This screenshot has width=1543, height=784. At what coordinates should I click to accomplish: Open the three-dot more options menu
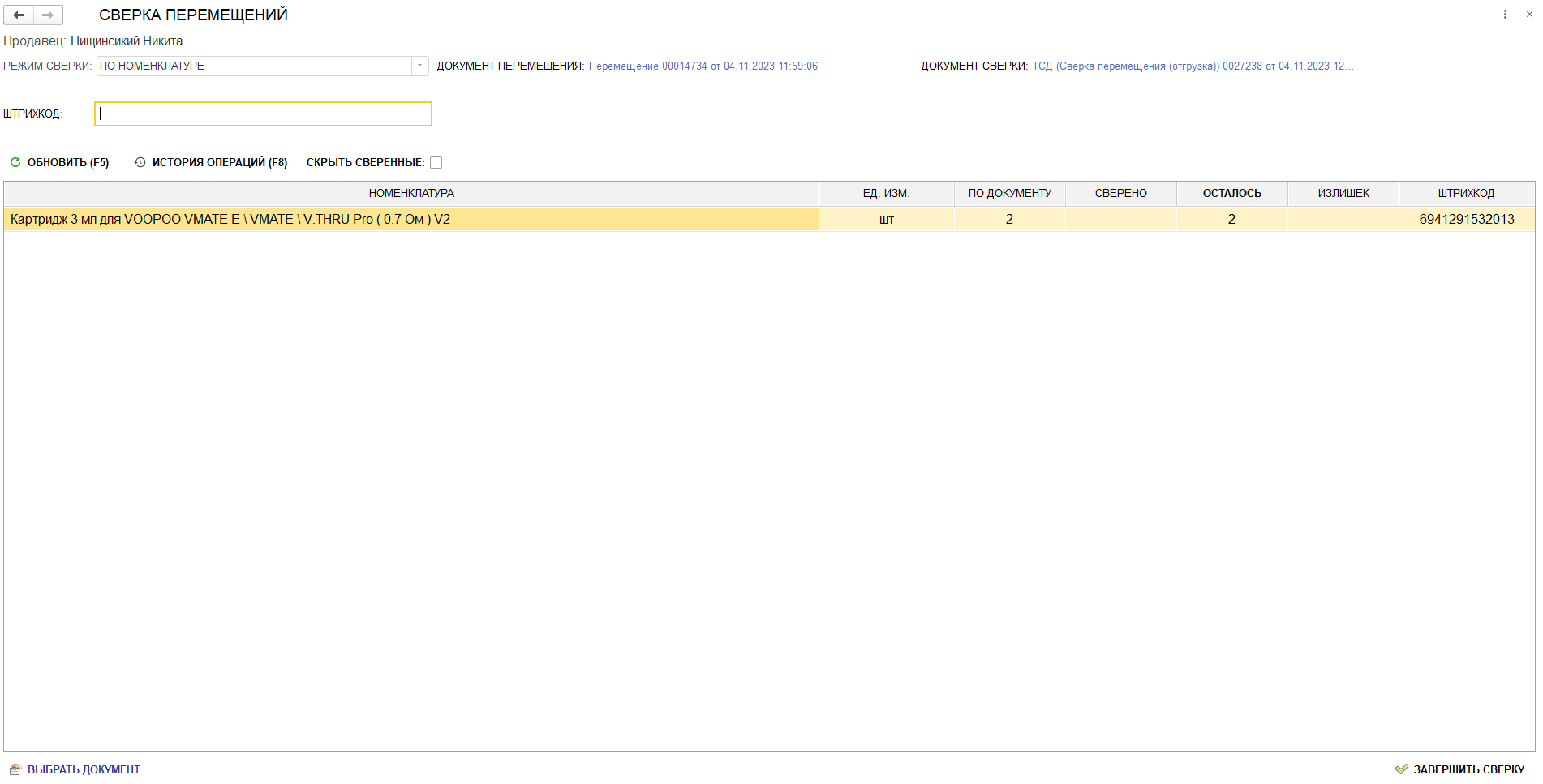(1505, 15)
